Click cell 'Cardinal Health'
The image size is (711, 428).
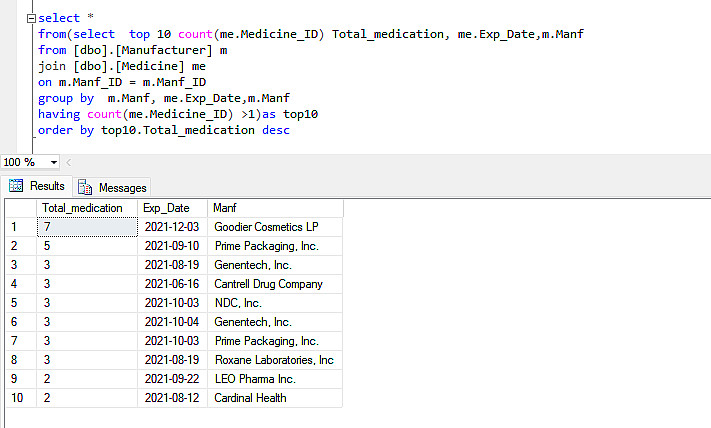click(275, 398)
